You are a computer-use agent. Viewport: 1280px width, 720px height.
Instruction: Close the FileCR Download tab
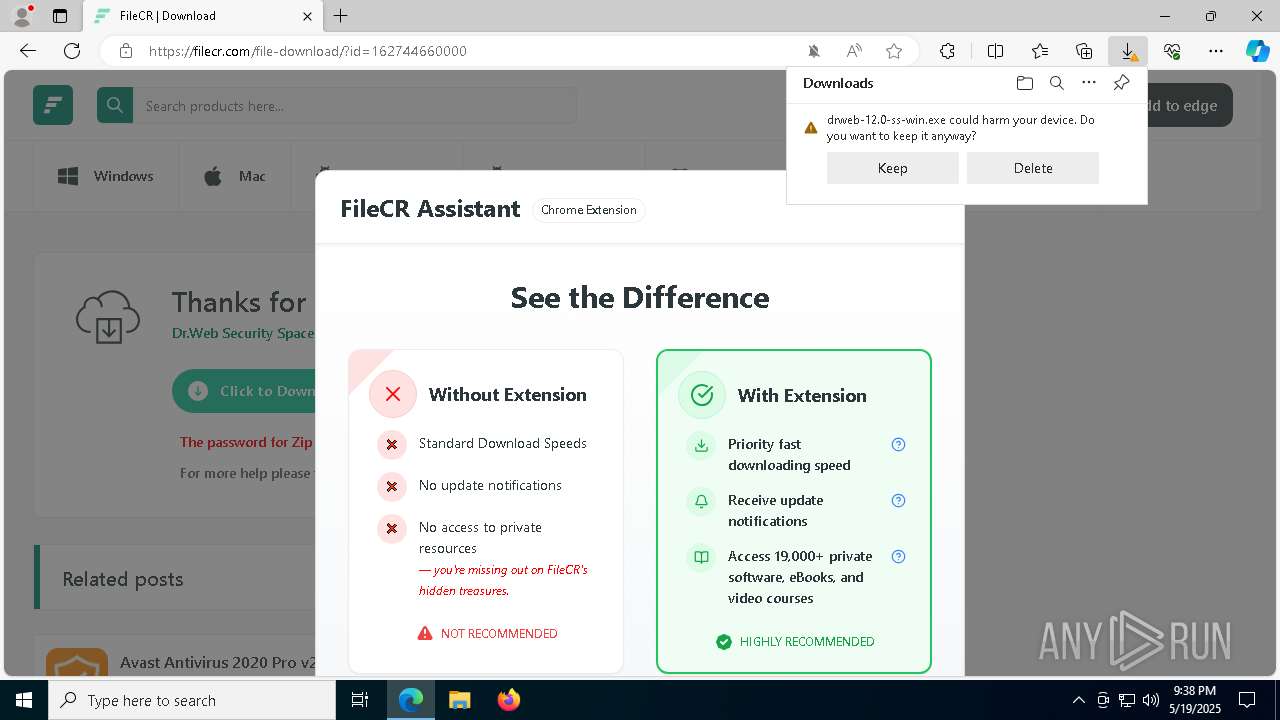tap(307, 16)
